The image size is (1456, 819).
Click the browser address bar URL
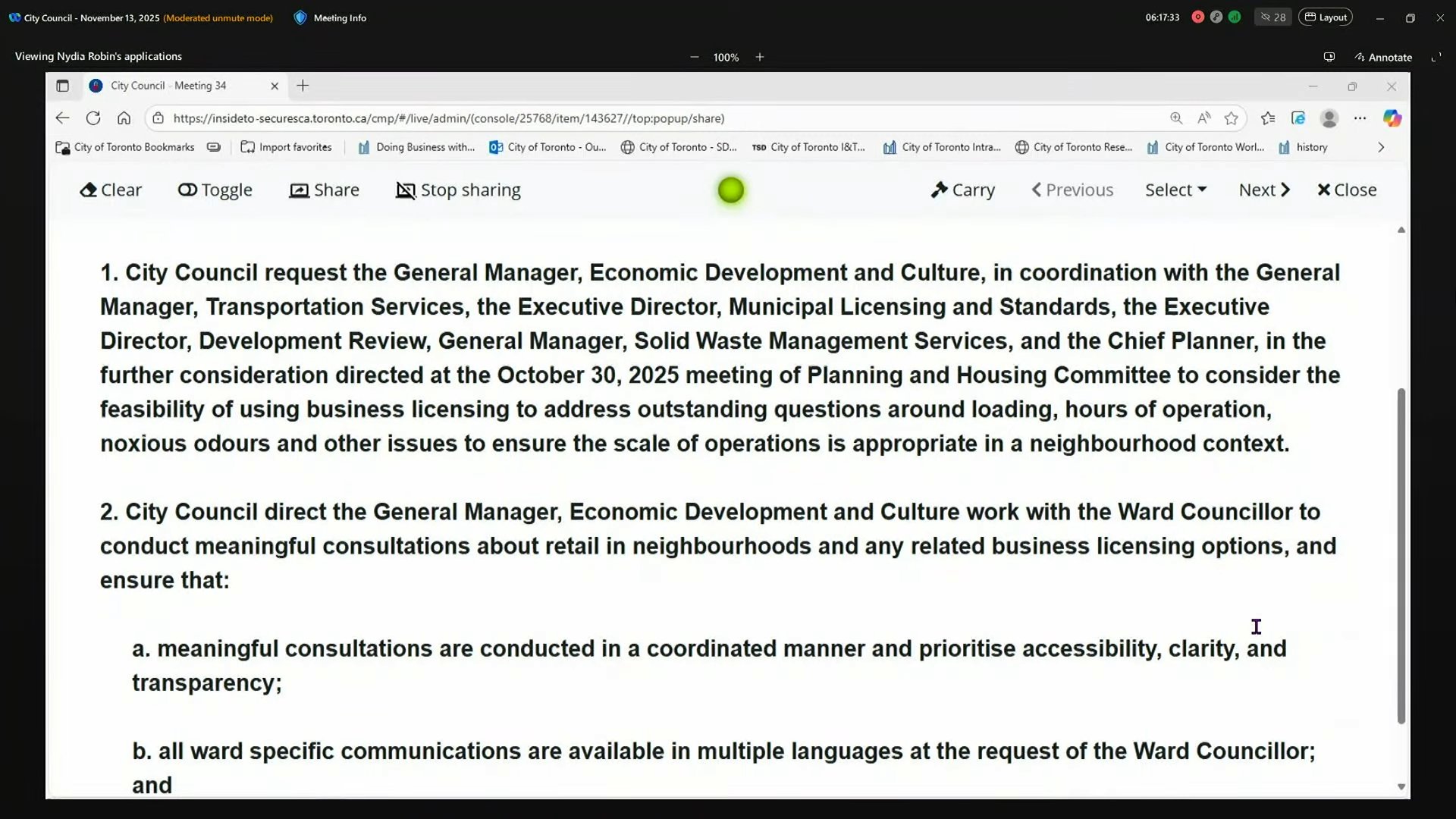(449, 118)
